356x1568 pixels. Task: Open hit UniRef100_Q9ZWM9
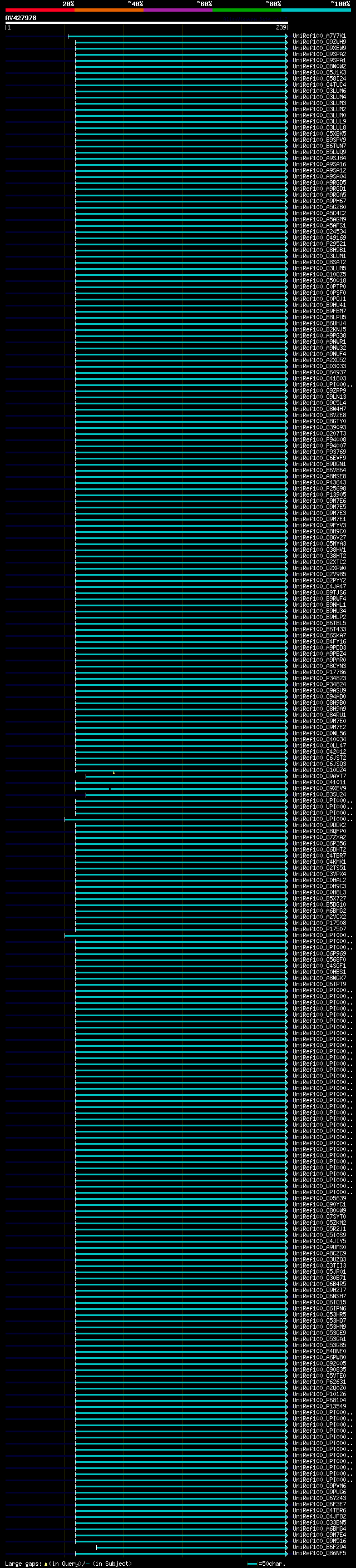tap(319, 42)
